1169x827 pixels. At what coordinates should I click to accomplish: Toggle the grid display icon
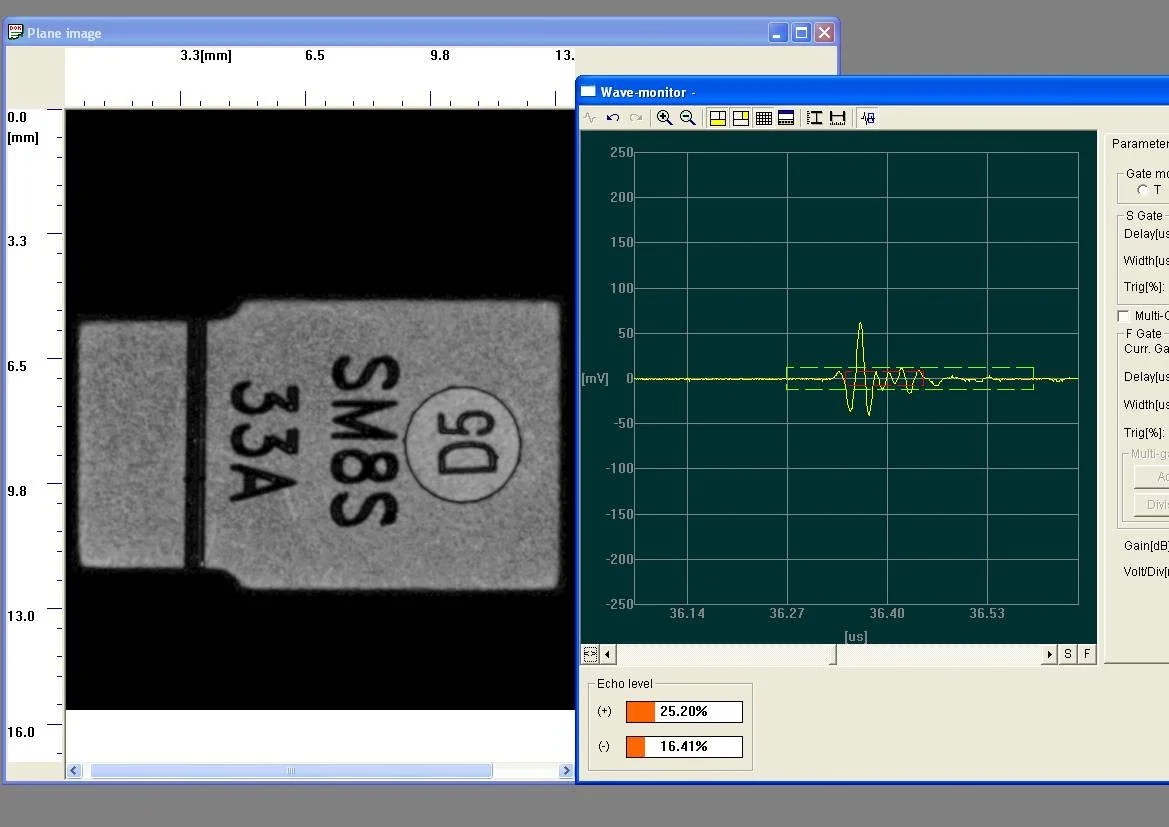pyautogui.click(x=763, y=118)
